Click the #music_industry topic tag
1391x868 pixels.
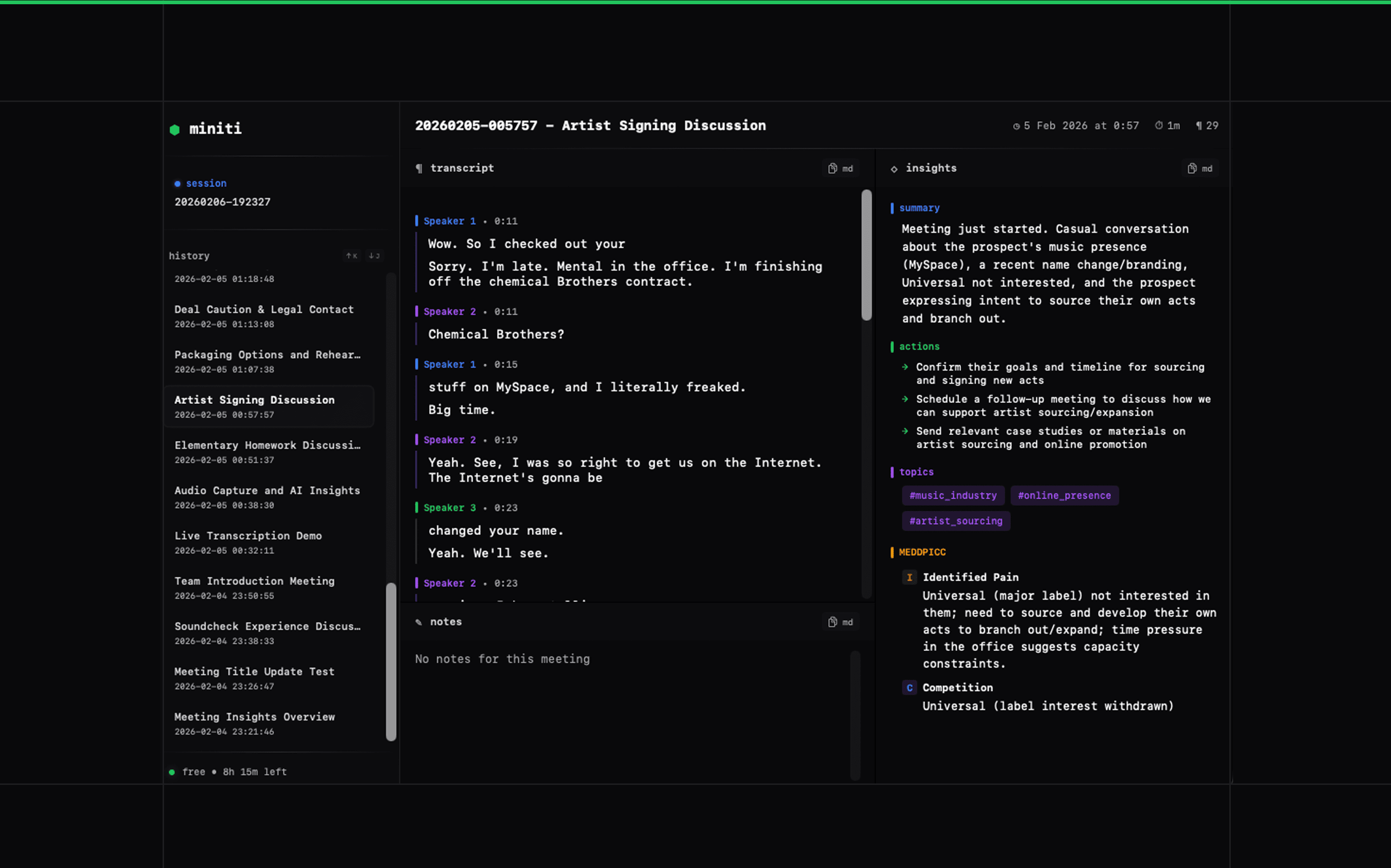coord(953,496)
